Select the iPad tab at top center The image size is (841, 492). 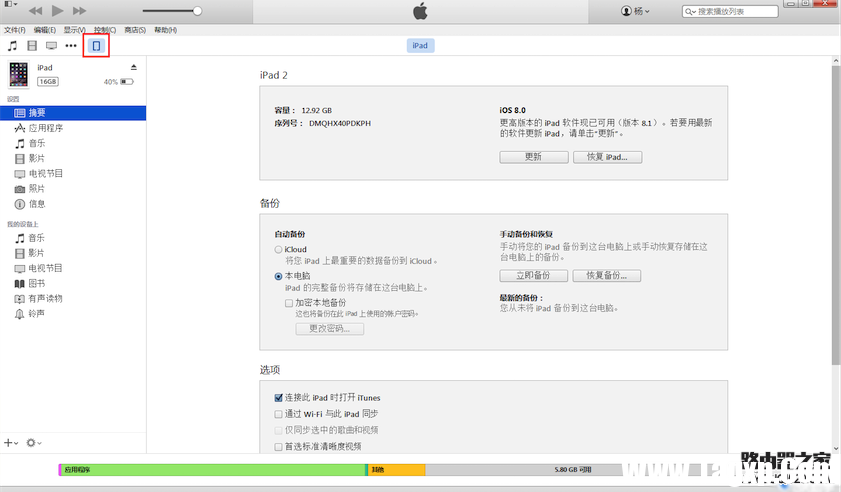click(420, 46)
